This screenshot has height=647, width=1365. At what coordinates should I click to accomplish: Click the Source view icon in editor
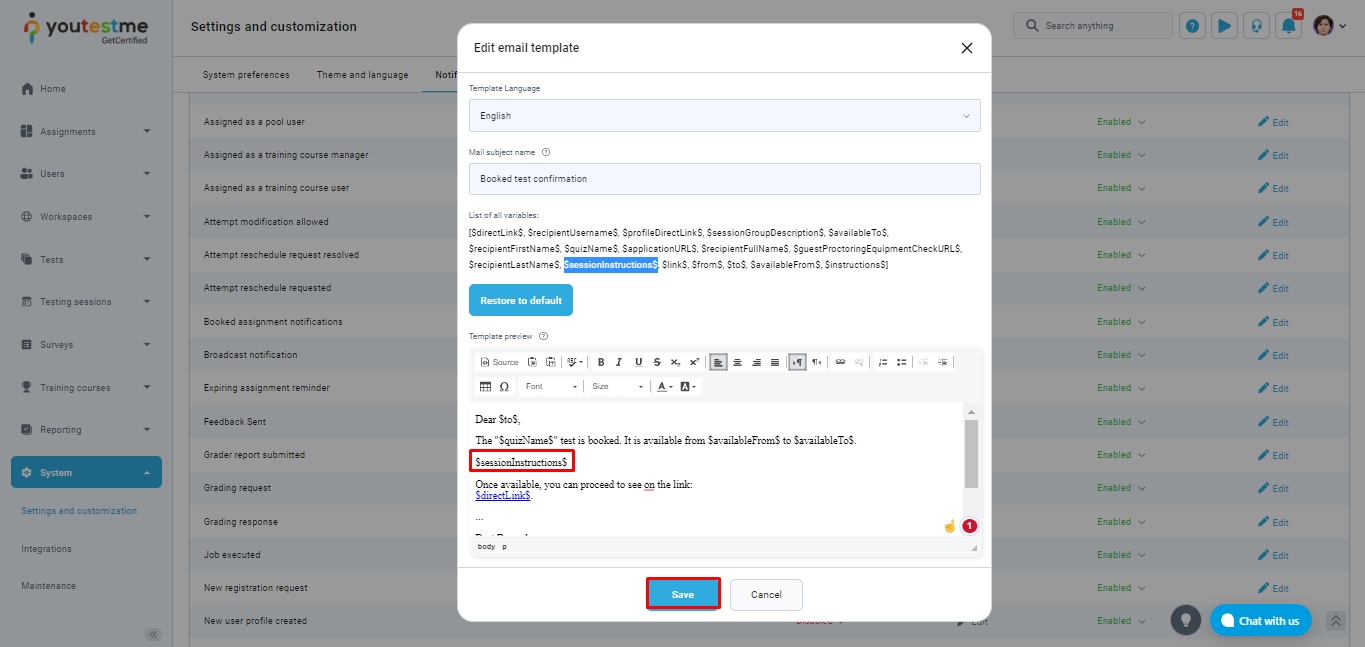[x=500, y=362]
